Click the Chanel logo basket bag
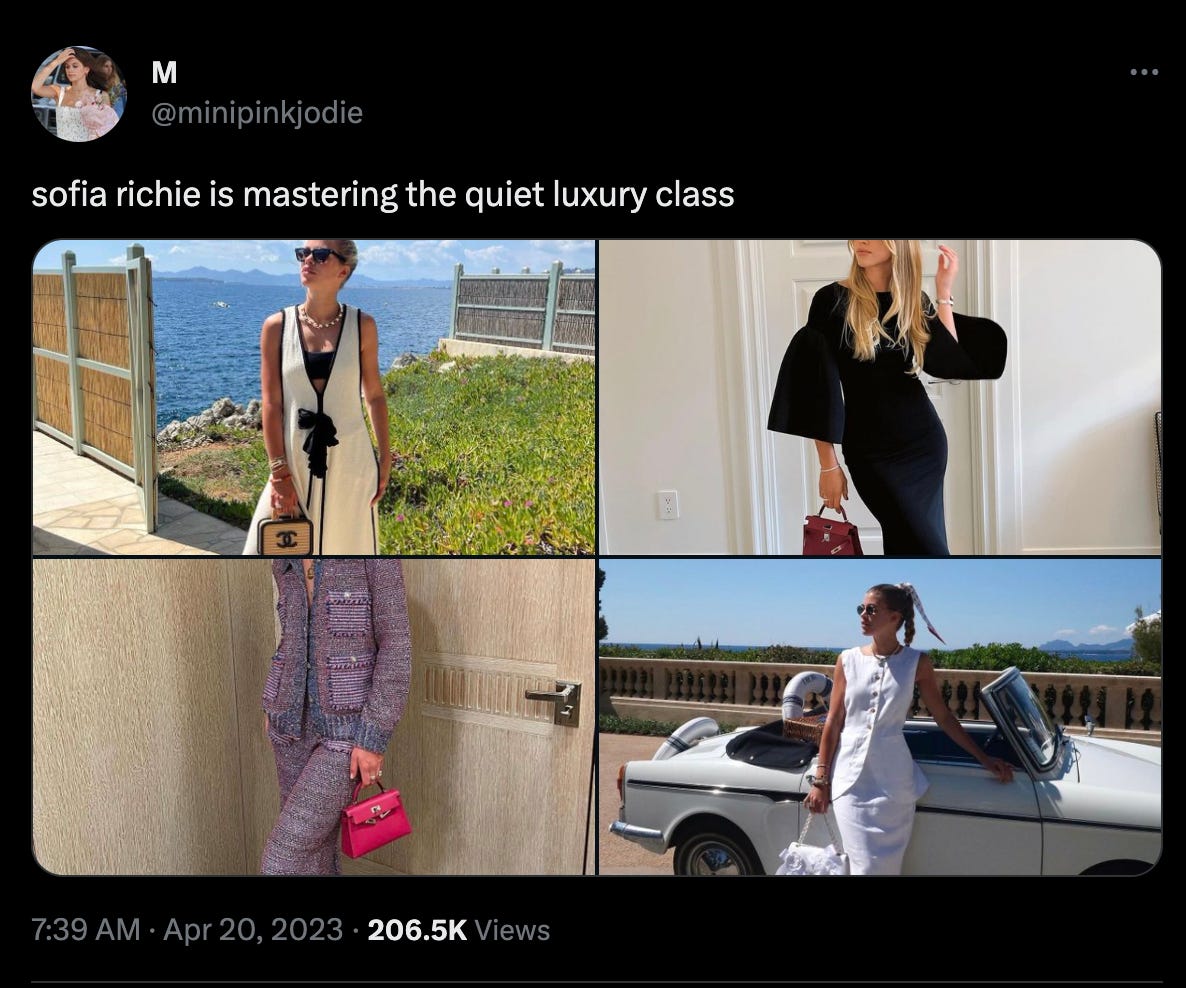Viewport: 1186px width, 988px height. [x=284, y=534]
